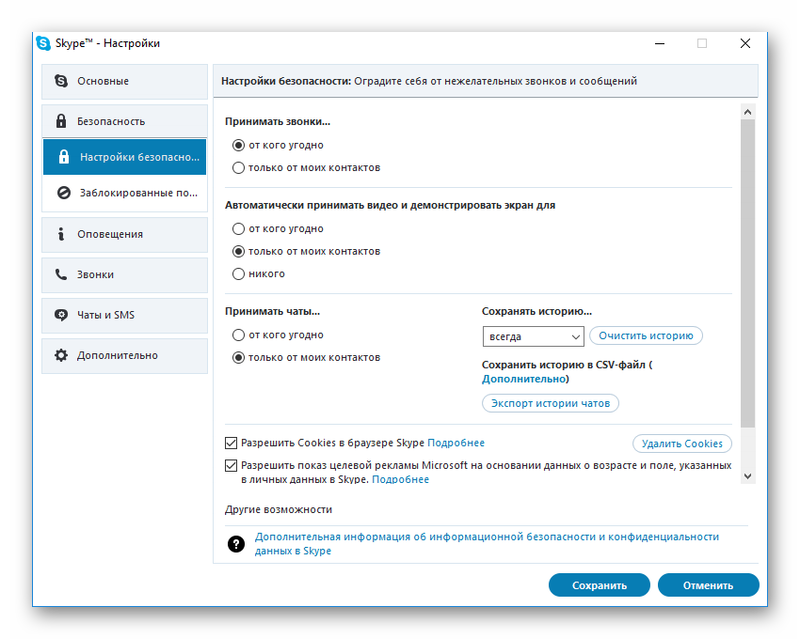Viewport: 800px width, 639px height.
Task: Click the info icon beside Оповещения
Action: [x=61, y=234]
